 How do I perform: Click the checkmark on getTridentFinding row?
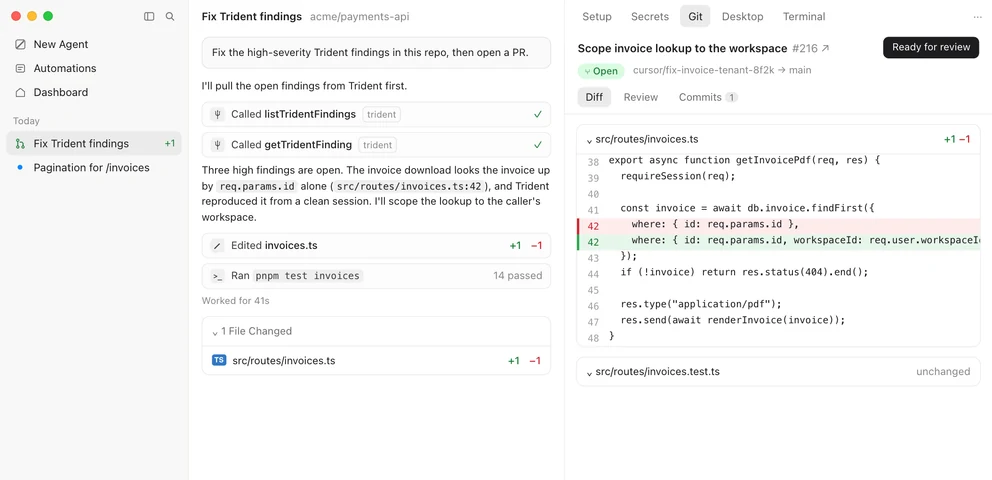click(x=538, y=145)
